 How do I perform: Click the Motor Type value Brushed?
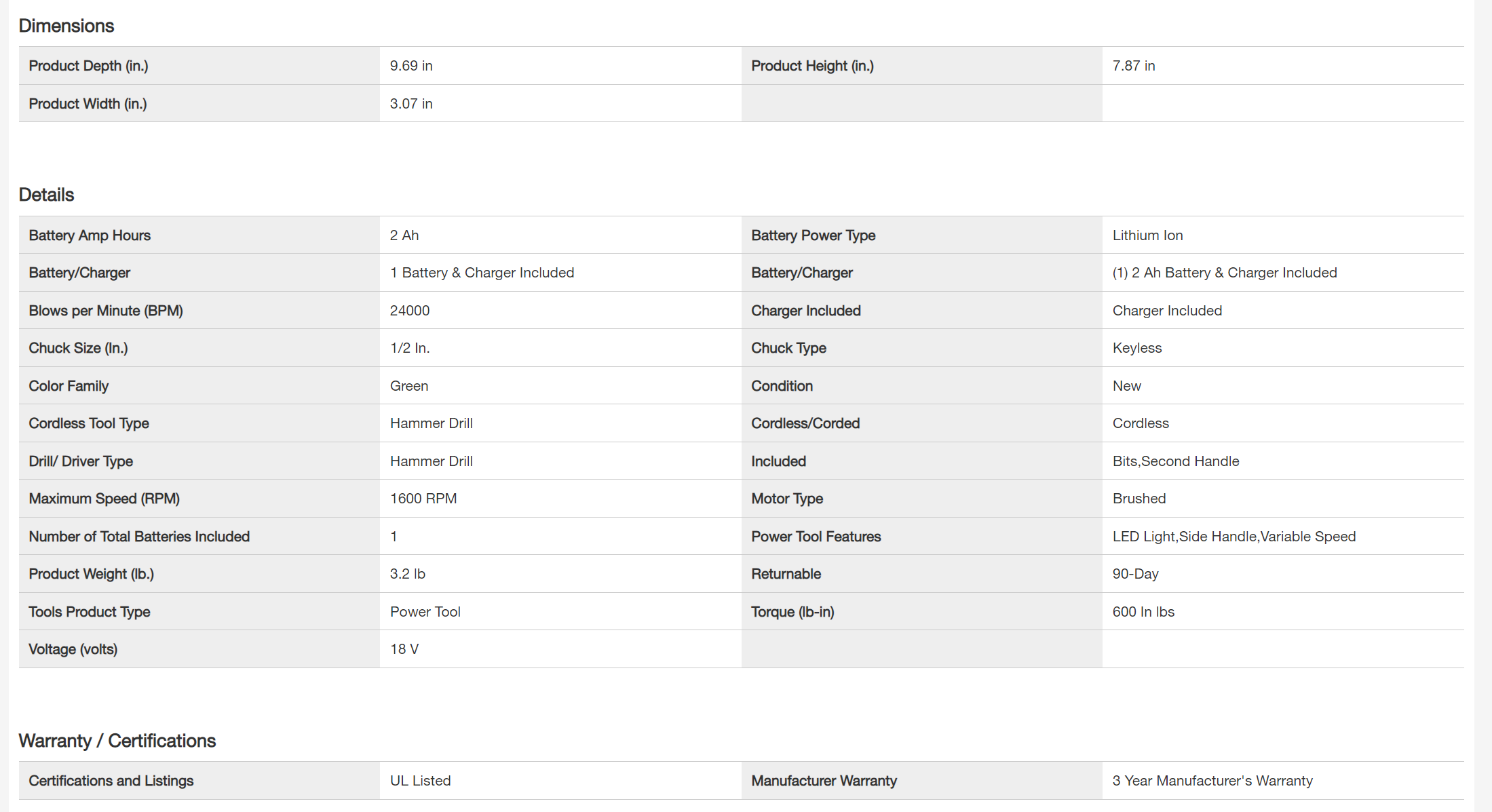coord(1139,499)
